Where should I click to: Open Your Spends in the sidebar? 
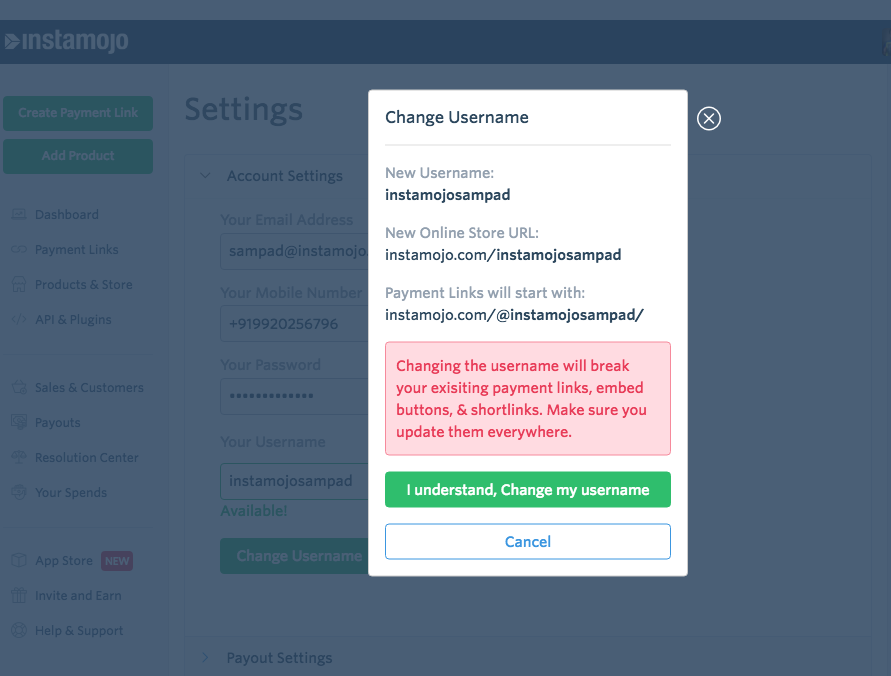tap(70, 493)
